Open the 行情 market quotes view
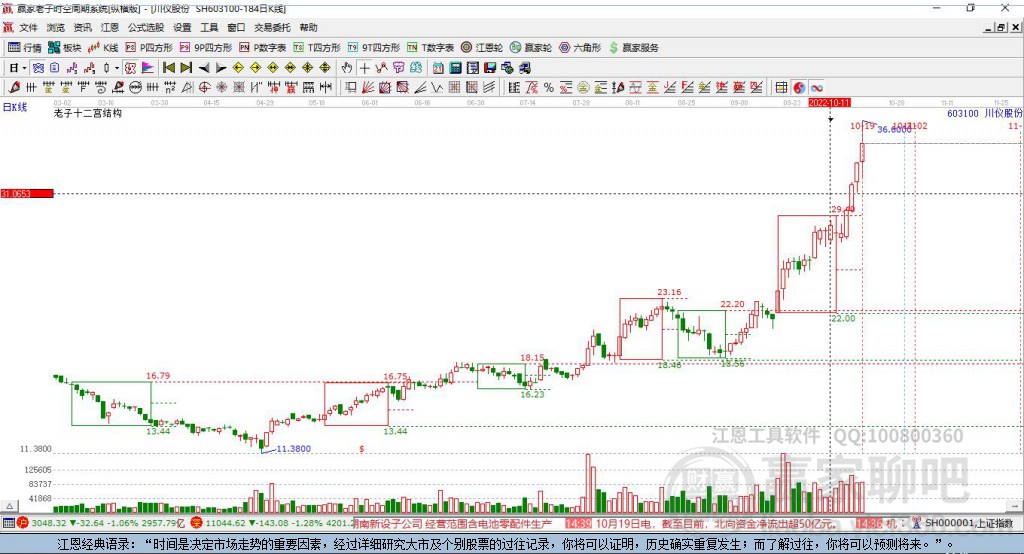The image size is (1024, 554). [24, 48]
